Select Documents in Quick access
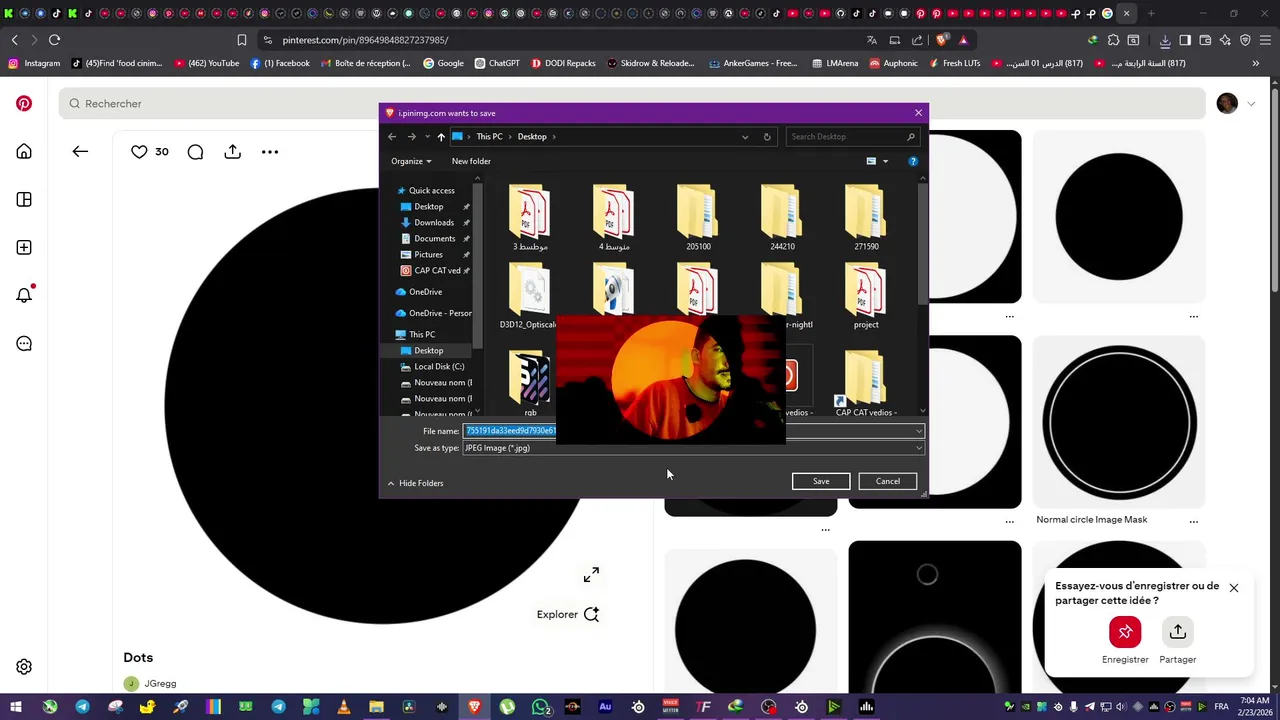 [434, 238]
